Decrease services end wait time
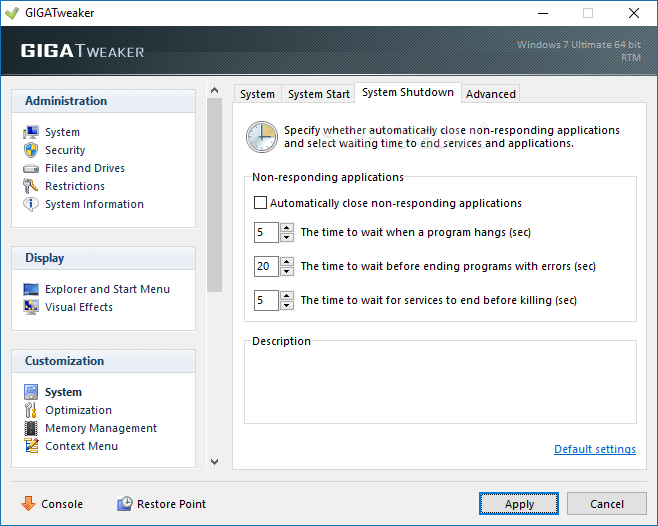 [x=287, y=305]
